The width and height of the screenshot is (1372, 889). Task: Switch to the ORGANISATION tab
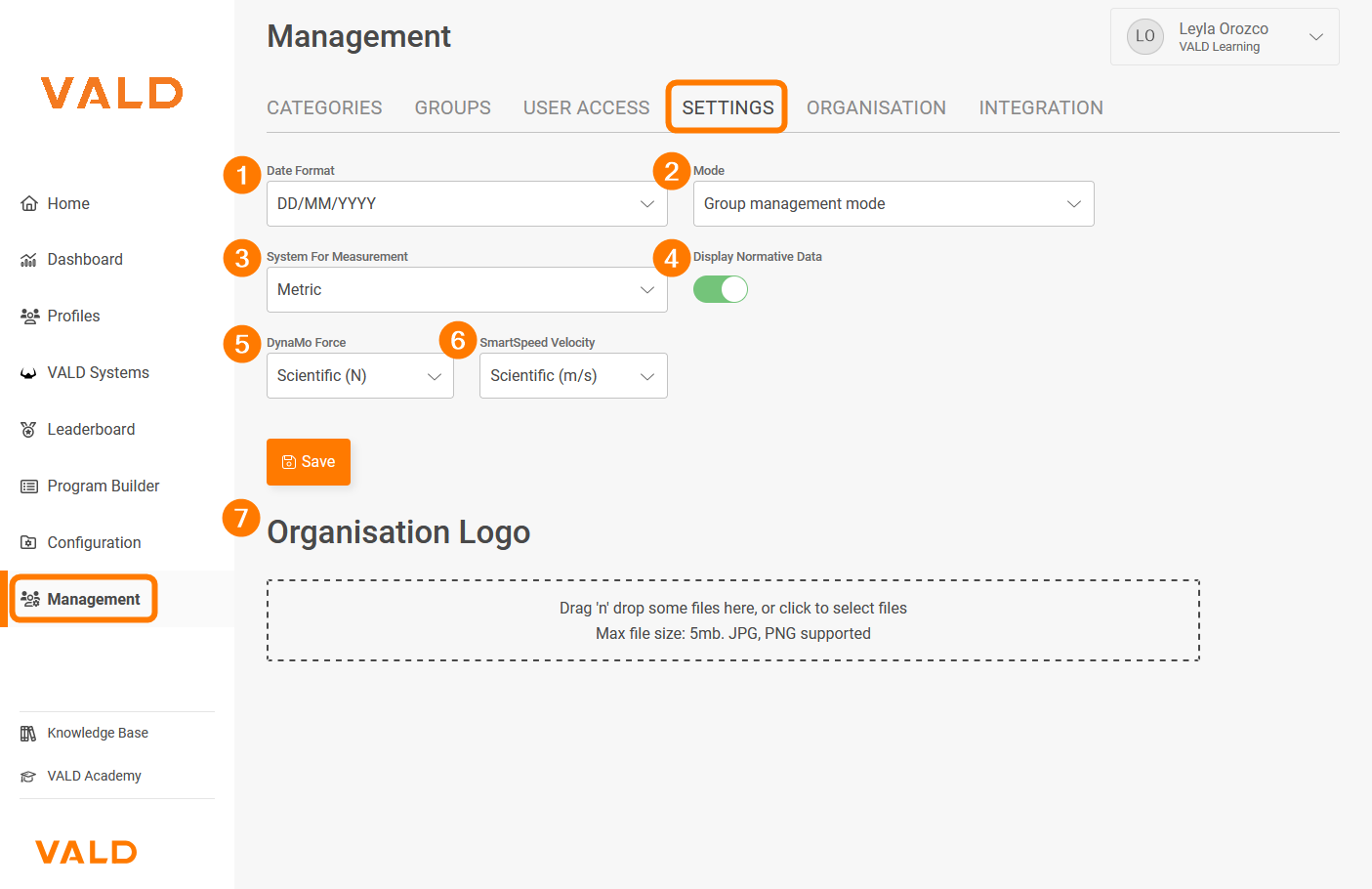pos(876,107)
